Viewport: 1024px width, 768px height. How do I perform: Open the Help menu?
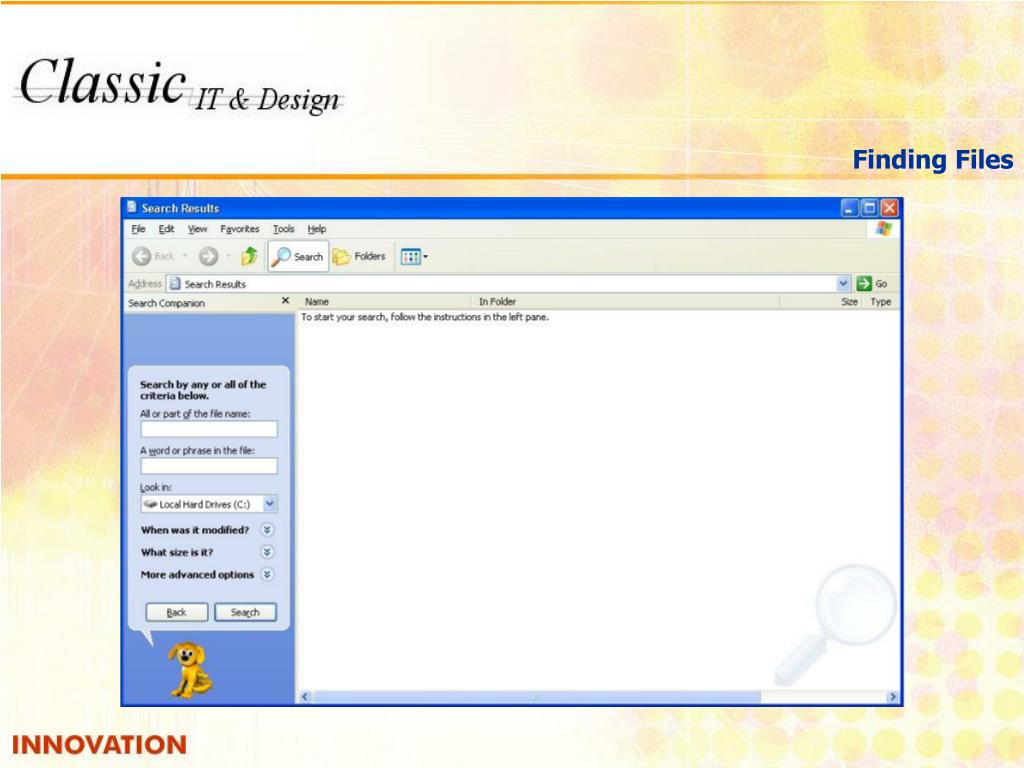(317, 229)
